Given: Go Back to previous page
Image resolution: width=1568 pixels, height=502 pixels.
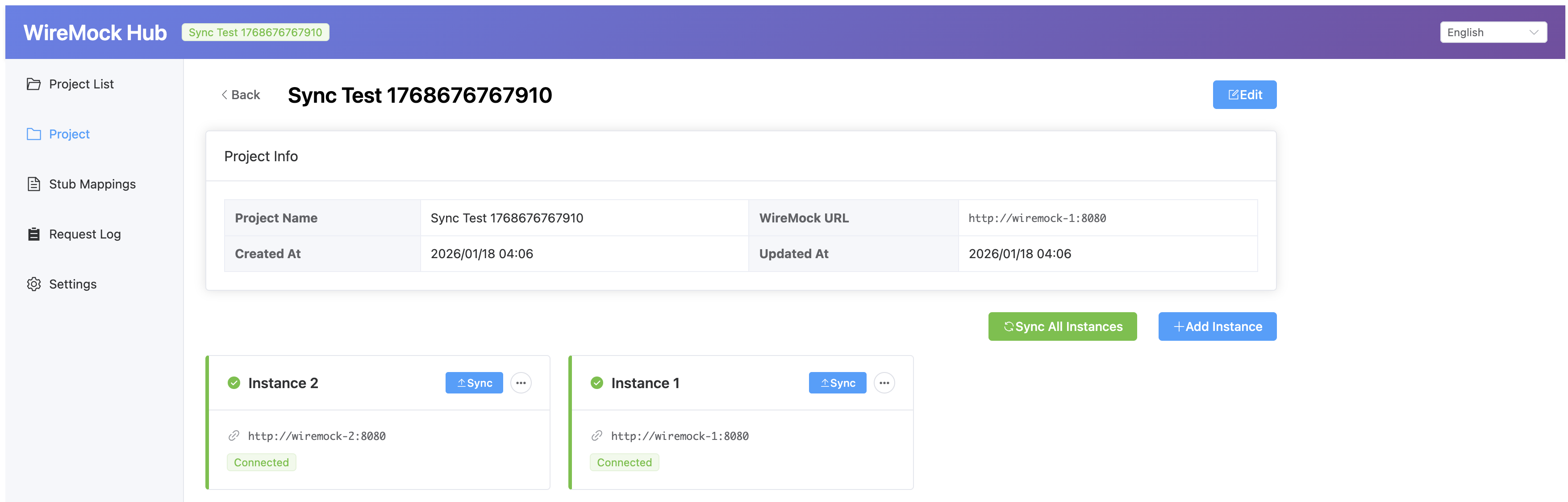Looking at the screenshot, I should click(241, 94).
